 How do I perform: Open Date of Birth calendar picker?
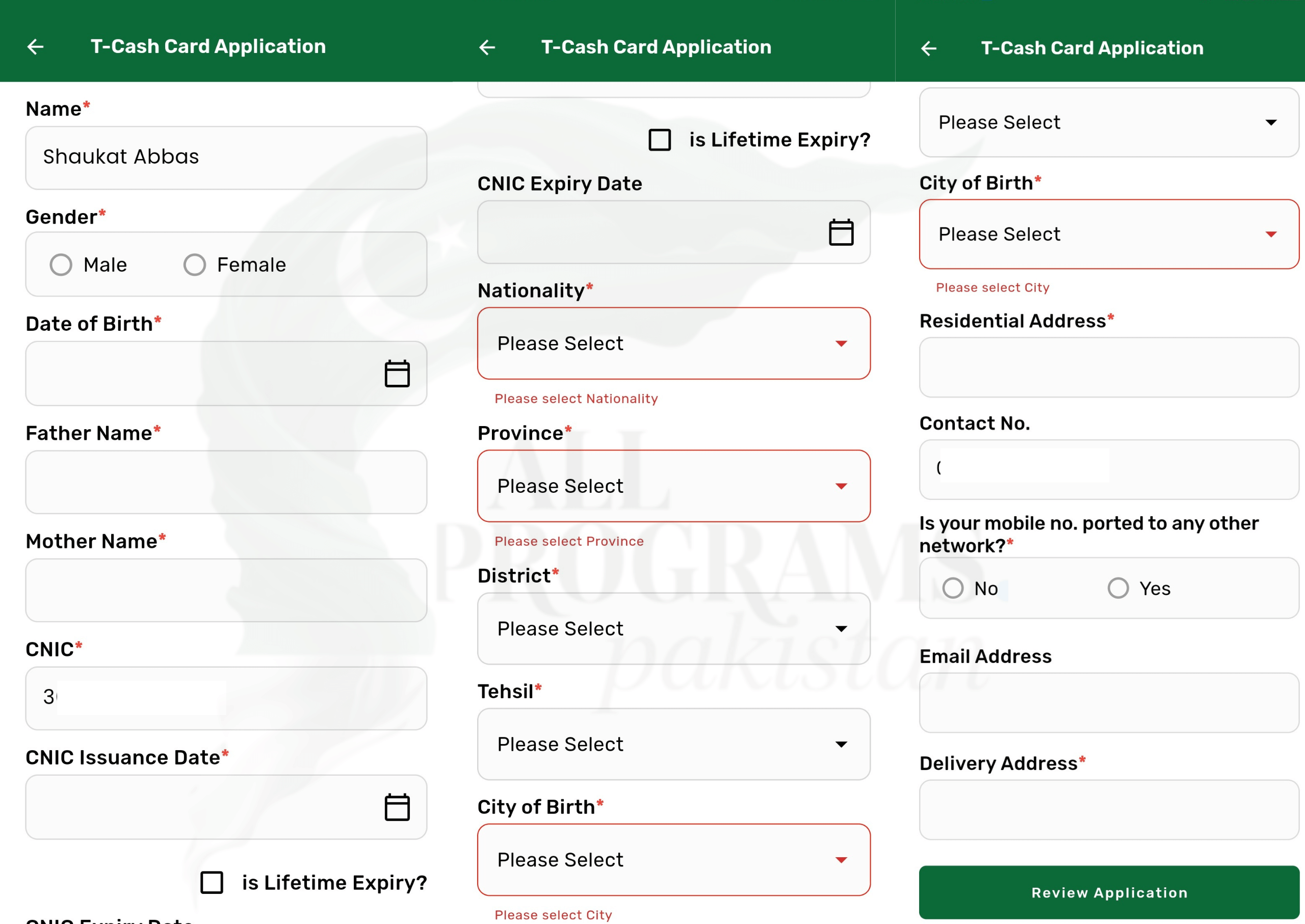pos(397,374)
